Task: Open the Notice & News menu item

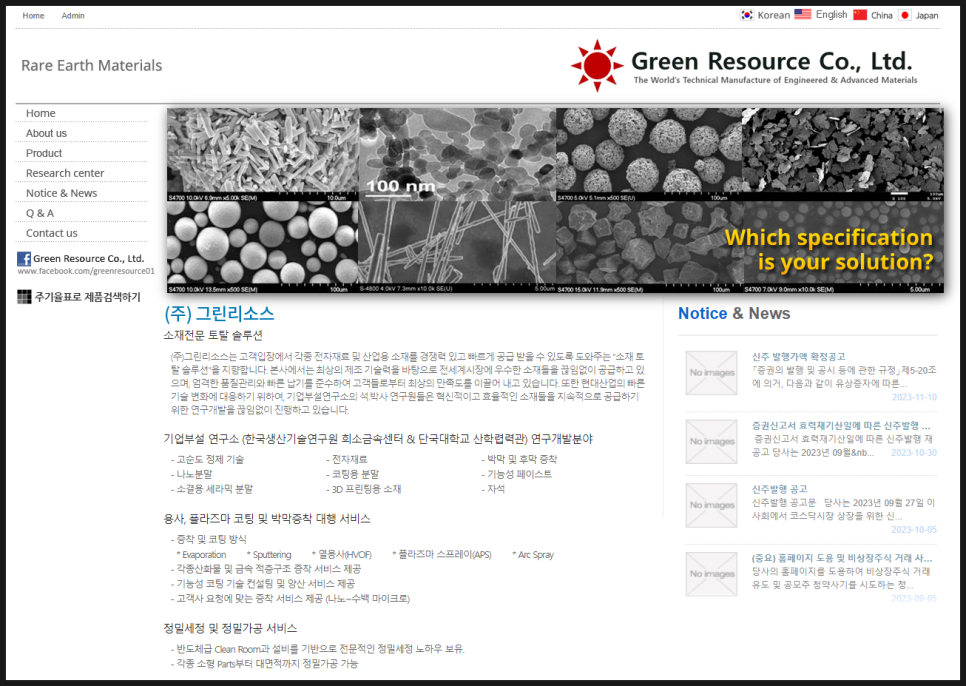Action: point(62,193)
